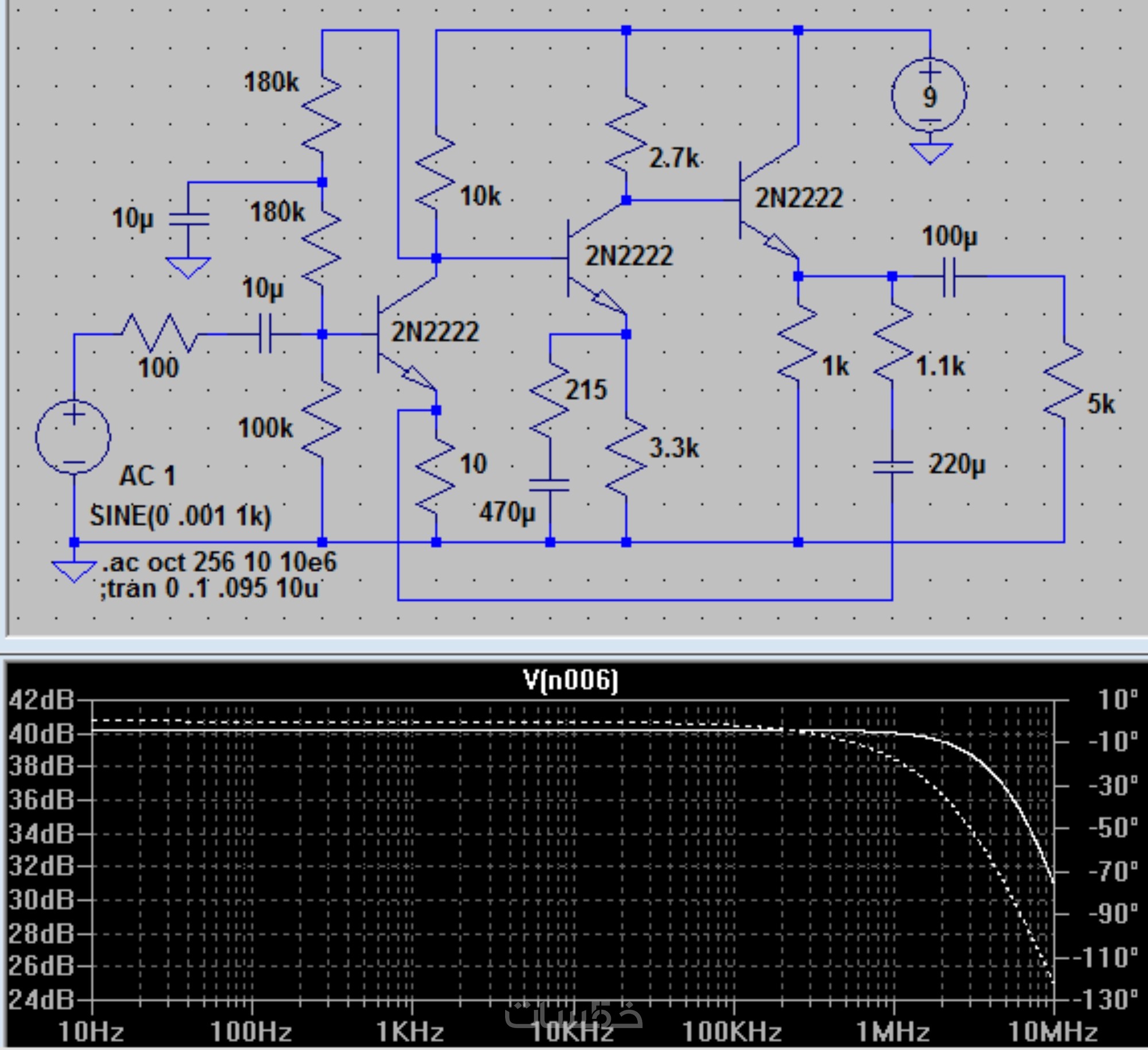Click ground symbol under the 9V source

(930, 152)
